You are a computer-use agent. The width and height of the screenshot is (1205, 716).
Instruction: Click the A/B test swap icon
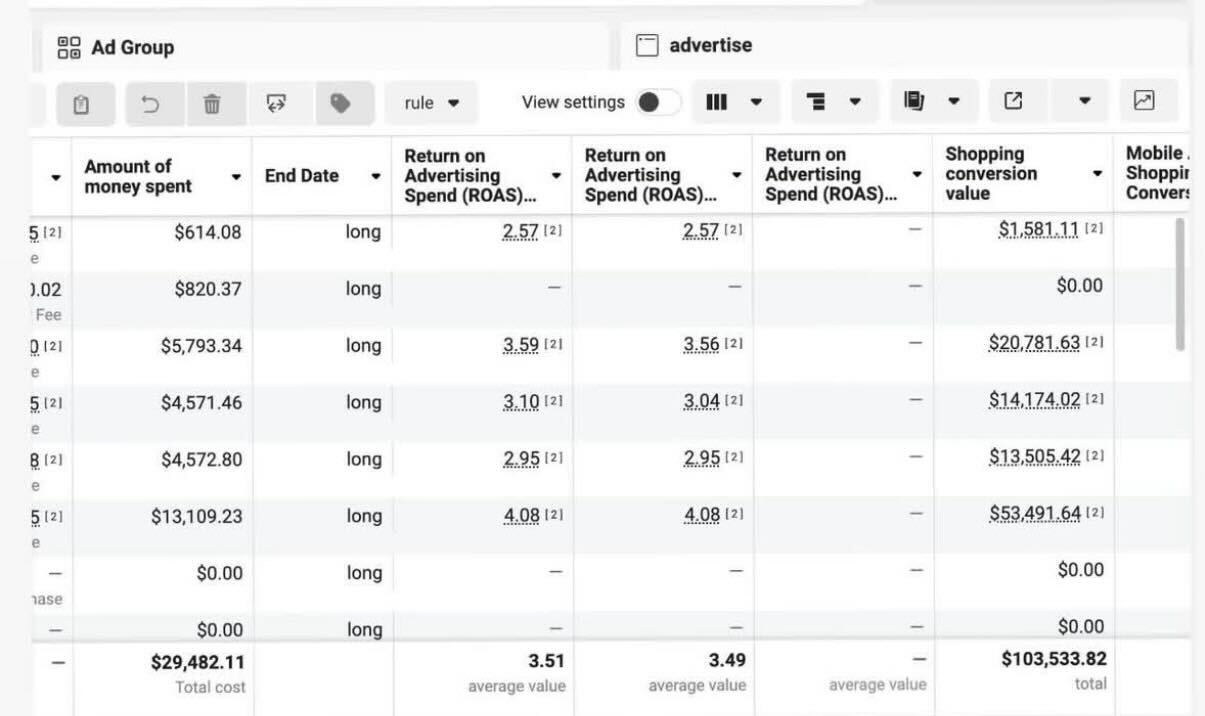[275, 103]
